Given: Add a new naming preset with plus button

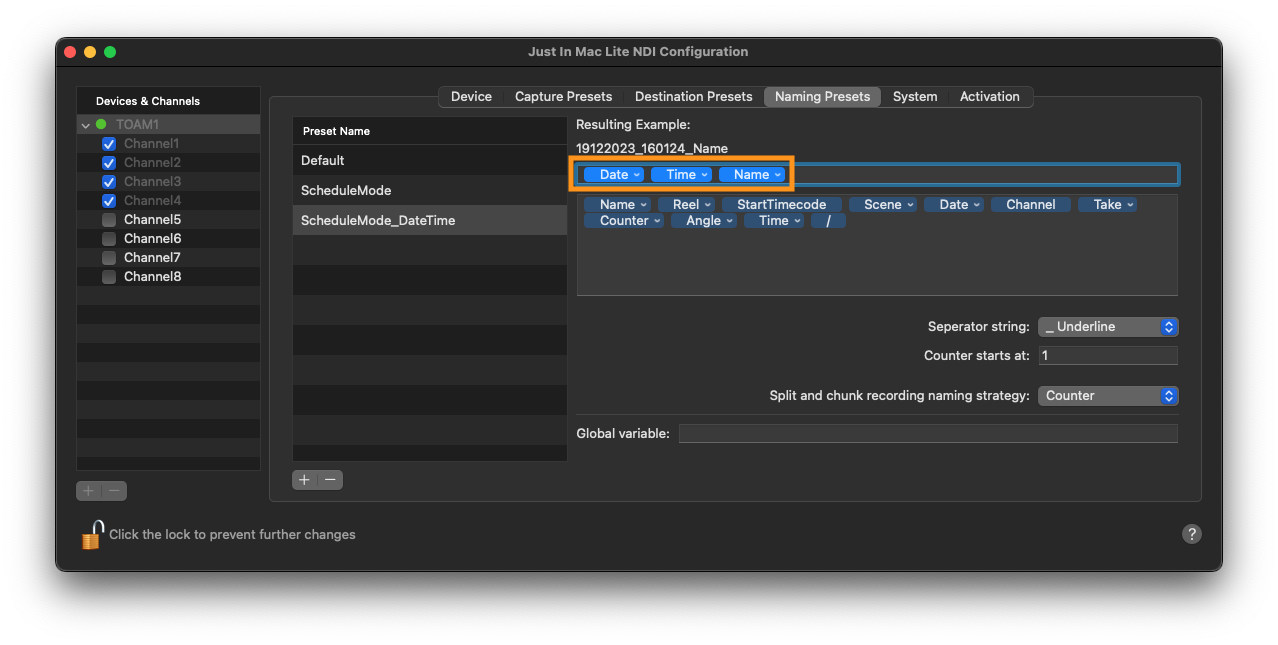Looking at the screenshot, I should (x=305, y=480).
